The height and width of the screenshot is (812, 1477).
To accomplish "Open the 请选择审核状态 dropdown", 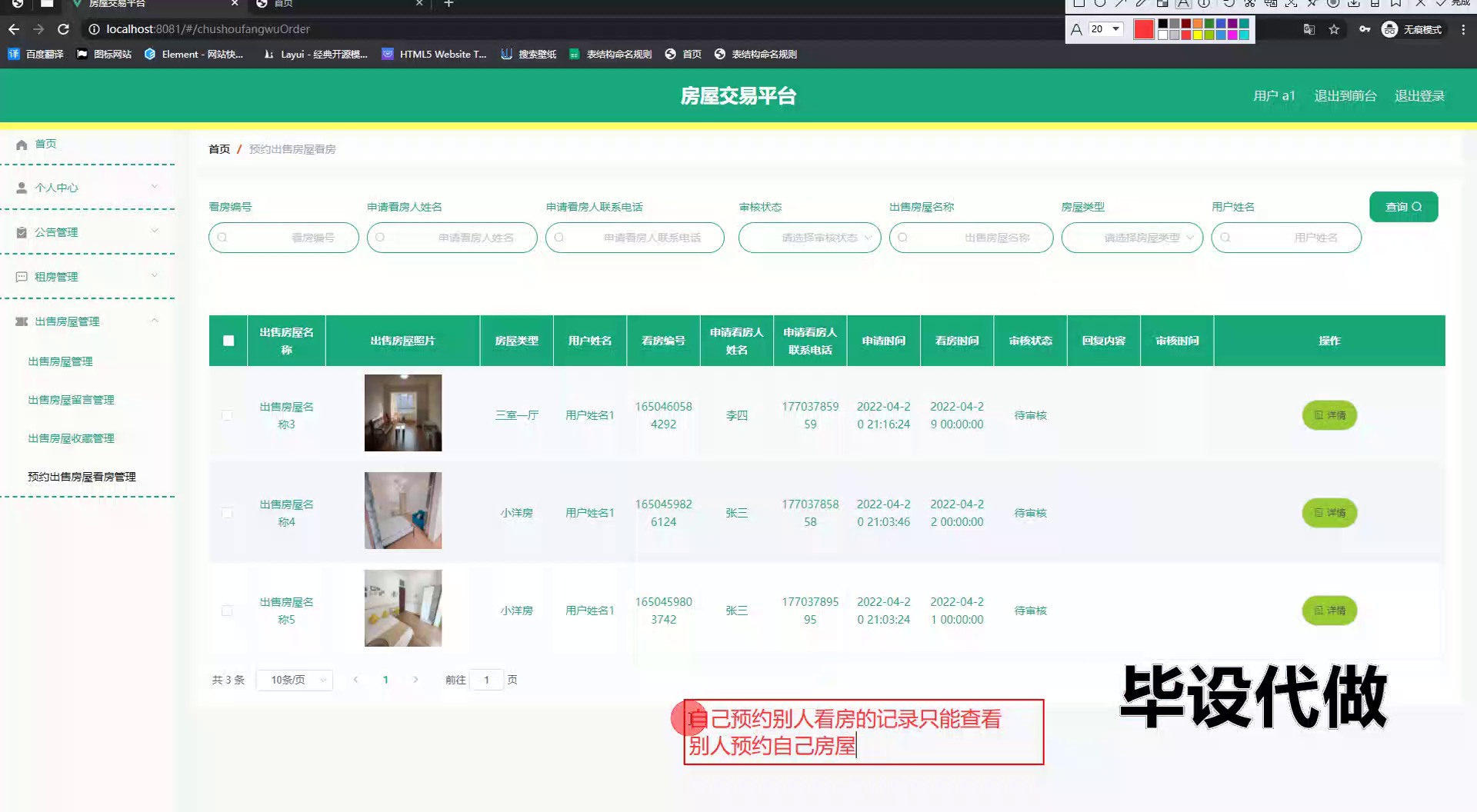I will (x=810, y=238).
